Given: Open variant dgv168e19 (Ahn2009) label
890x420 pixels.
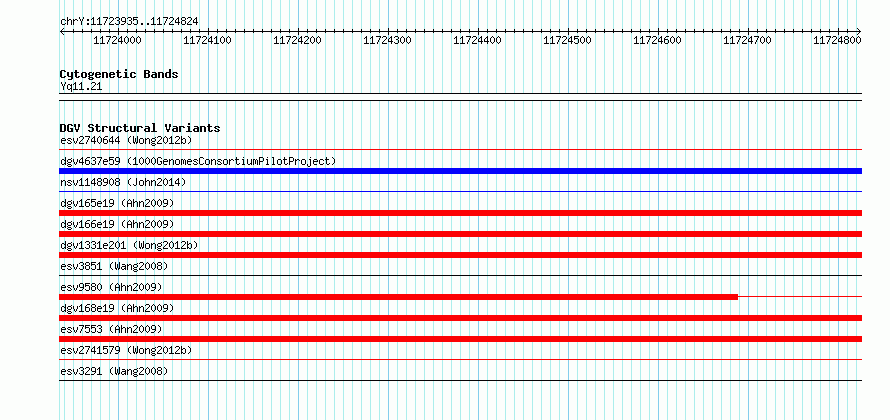Looking at the screenshot, I should (117, 308).
